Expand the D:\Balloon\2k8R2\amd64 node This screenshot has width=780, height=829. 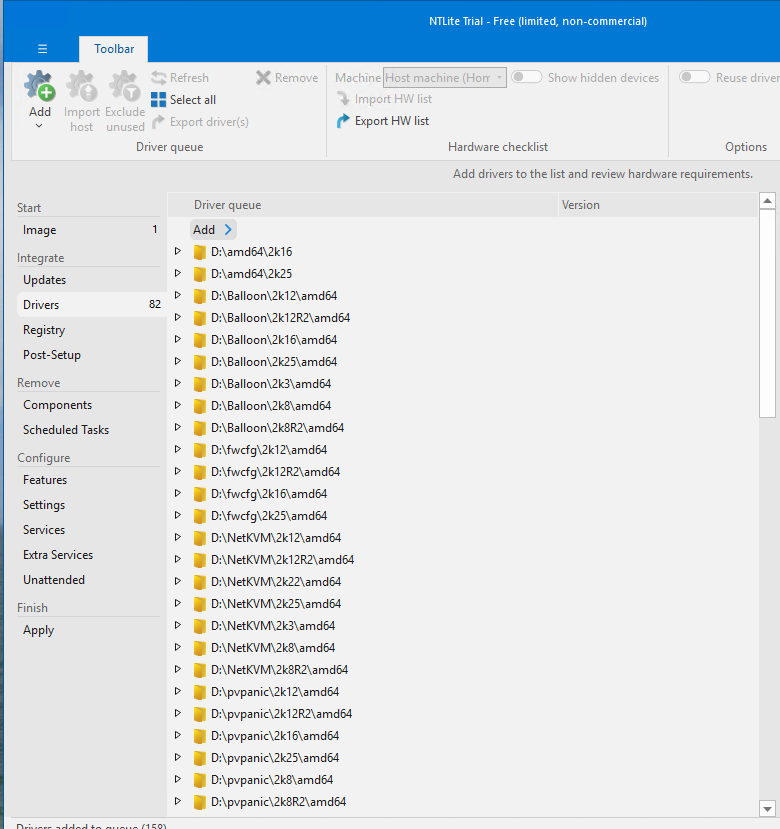pos(178,427)
